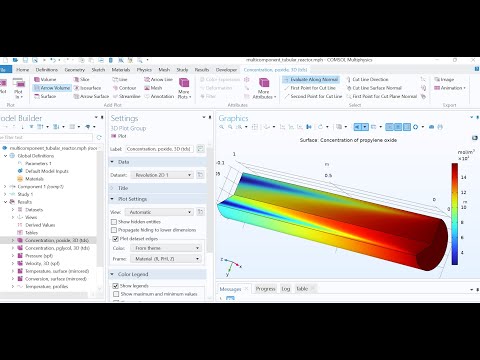
Task: Expand Component 1 node
Action: 5,187
